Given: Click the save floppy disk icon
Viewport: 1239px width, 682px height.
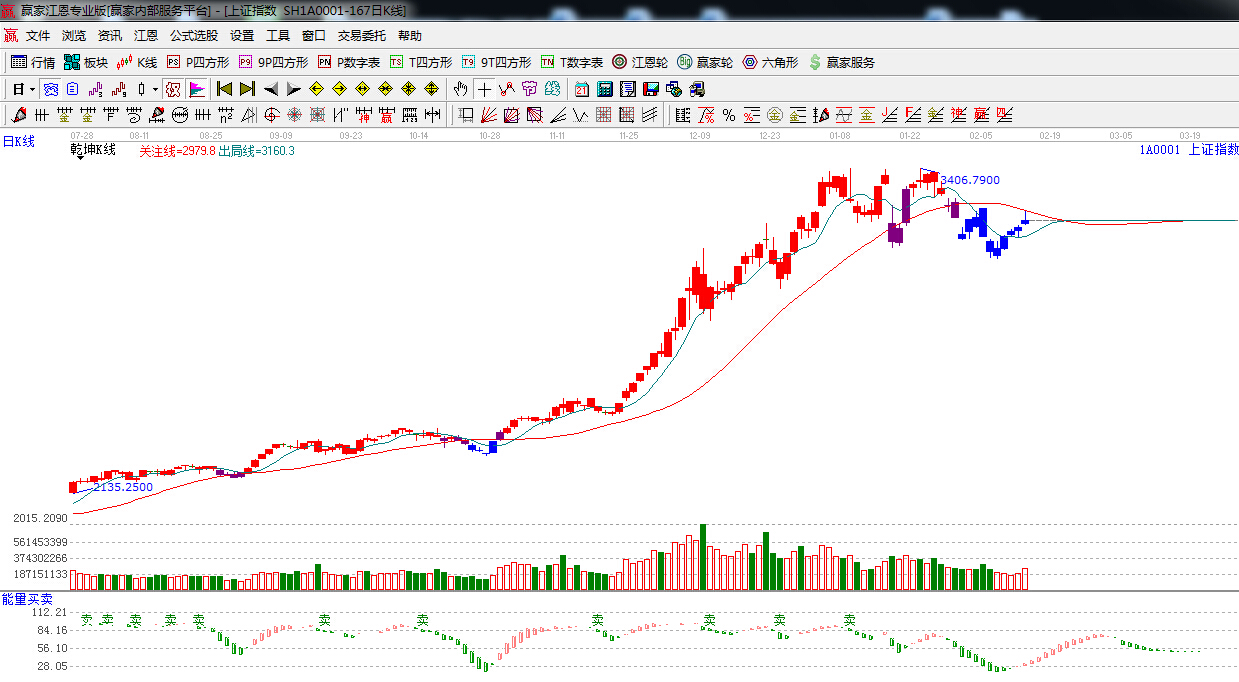Looking at the screenshot, I should [x=651, y=89].
